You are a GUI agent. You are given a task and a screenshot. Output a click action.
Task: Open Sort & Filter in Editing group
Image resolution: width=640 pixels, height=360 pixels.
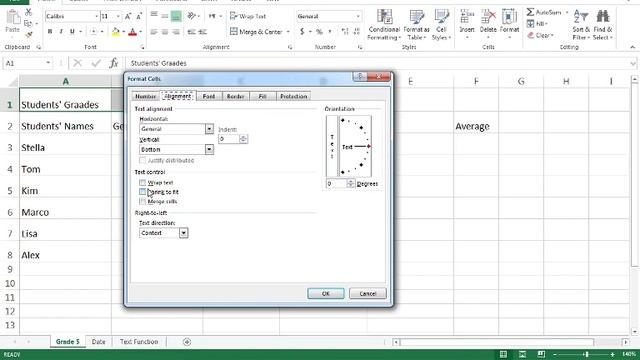(581, 24)
